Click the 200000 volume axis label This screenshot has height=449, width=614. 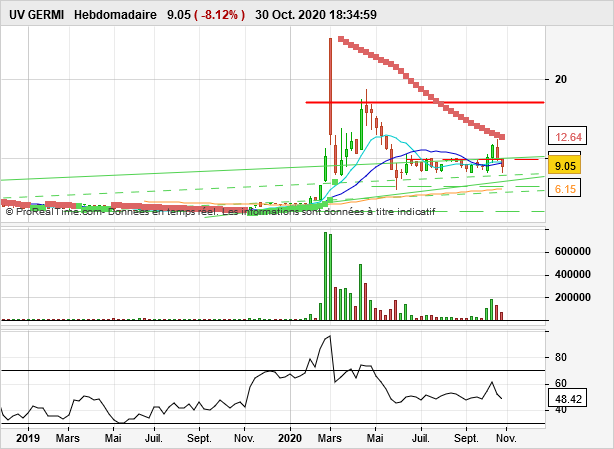(x=573, y=298)
